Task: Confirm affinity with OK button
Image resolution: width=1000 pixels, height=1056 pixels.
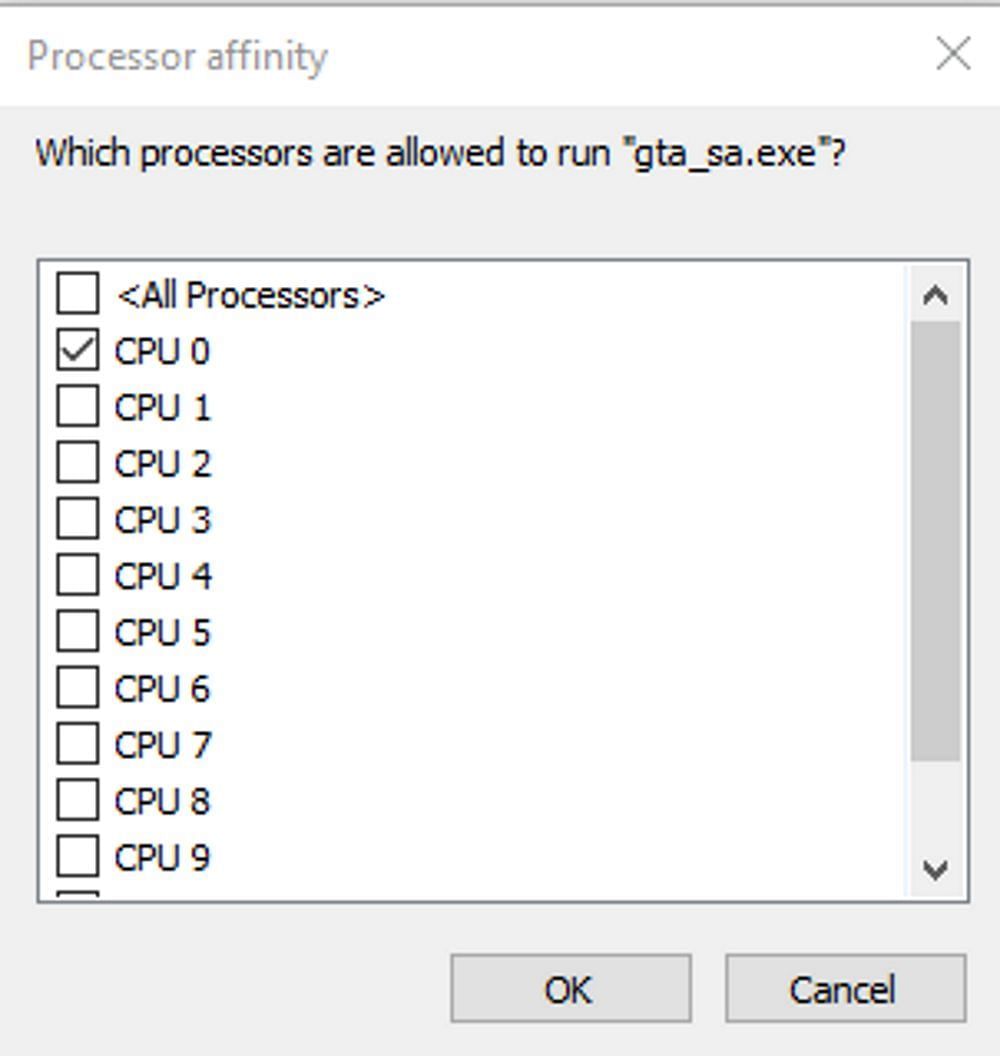Action: click(x=570, y=989)
